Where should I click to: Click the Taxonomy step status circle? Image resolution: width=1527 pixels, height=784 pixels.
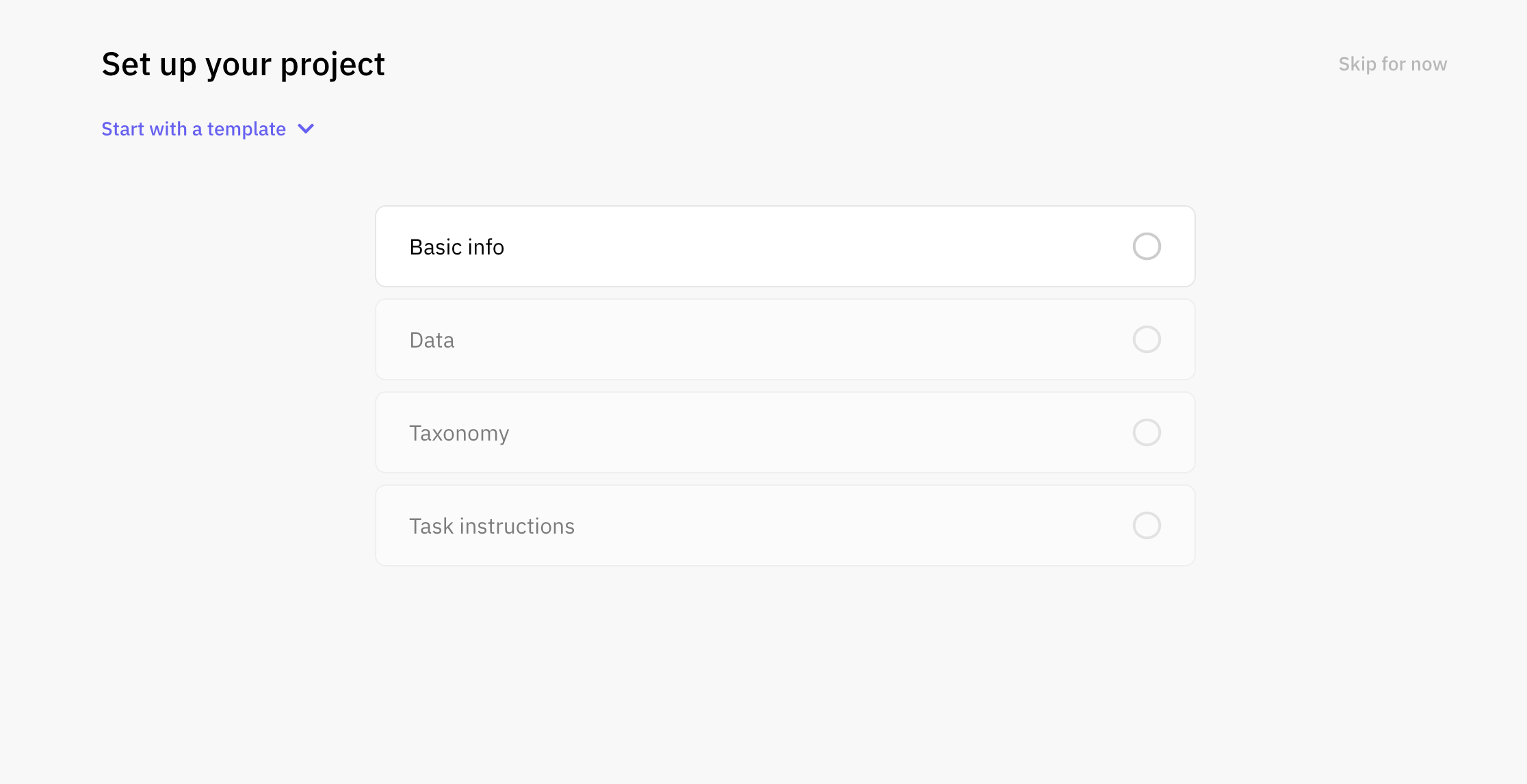click(x=1147, y=432)
